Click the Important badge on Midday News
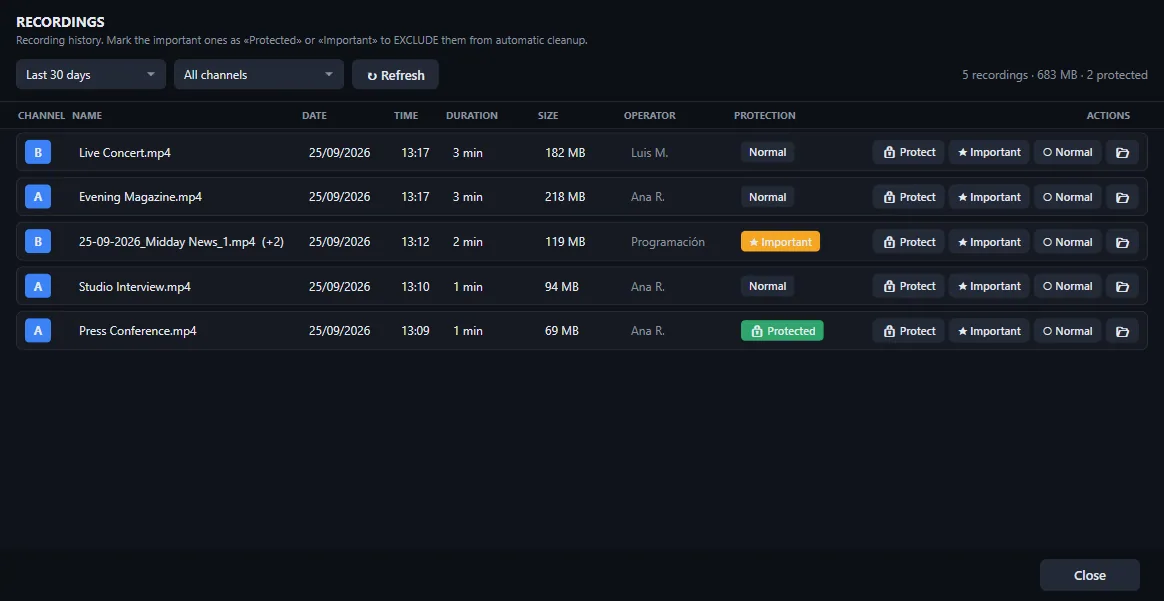Viewport: 1164px width, 601px height. [780, 242]
